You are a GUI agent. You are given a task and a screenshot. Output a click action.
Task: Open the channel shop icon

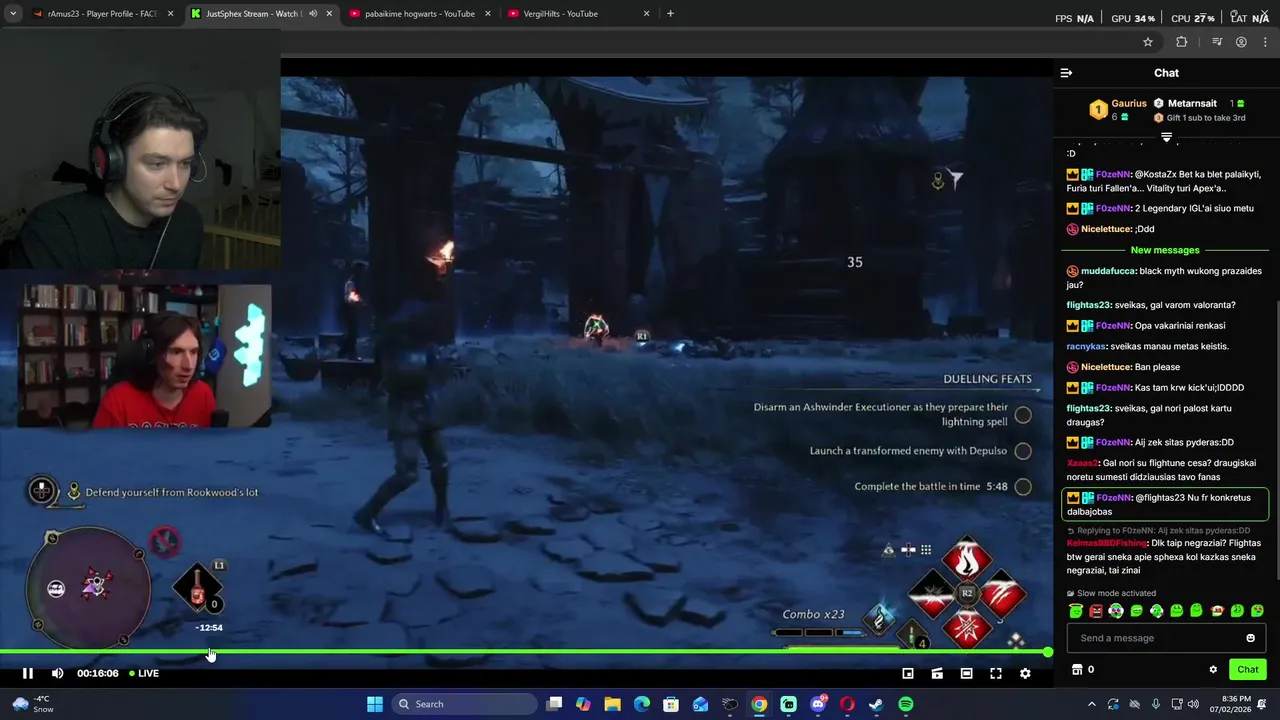pyautogui.click(x=1077, y=670)
